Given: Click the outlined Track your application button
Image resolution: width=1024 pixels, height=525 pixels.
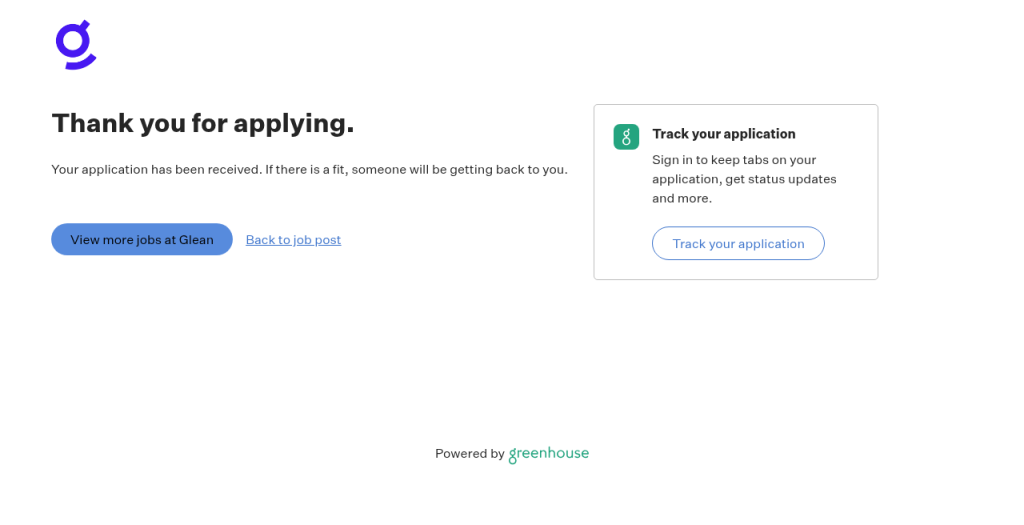Looking at the screenshot, I should pos(738,244).
